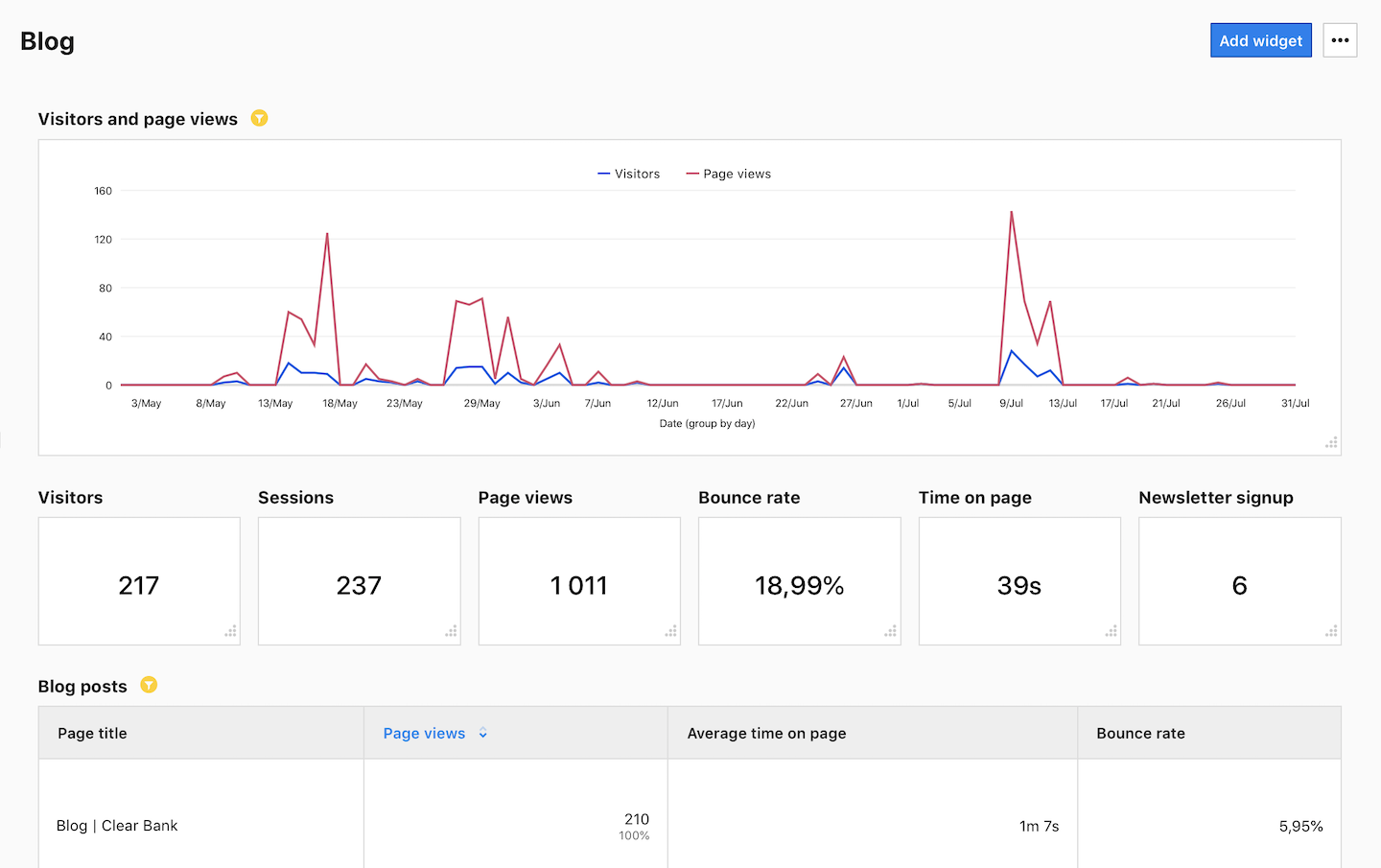Click the Blog dashboard title
Image resolution: width=1381 pixels, height=868 pixels.
(47, 41)
